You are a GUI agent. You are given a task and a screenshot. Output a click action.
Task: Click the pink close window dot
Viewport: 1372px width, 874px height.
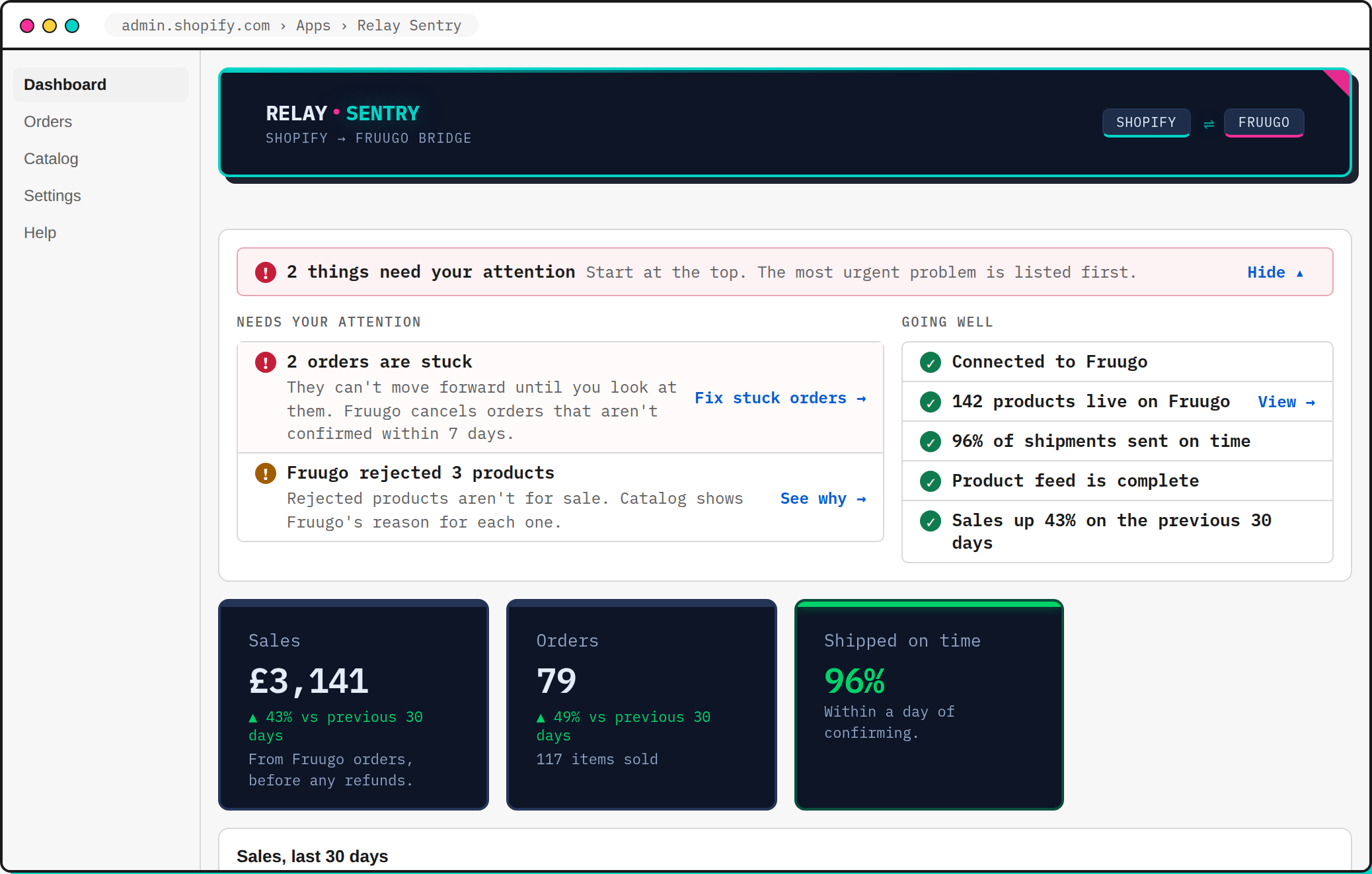tap(27, 26)
